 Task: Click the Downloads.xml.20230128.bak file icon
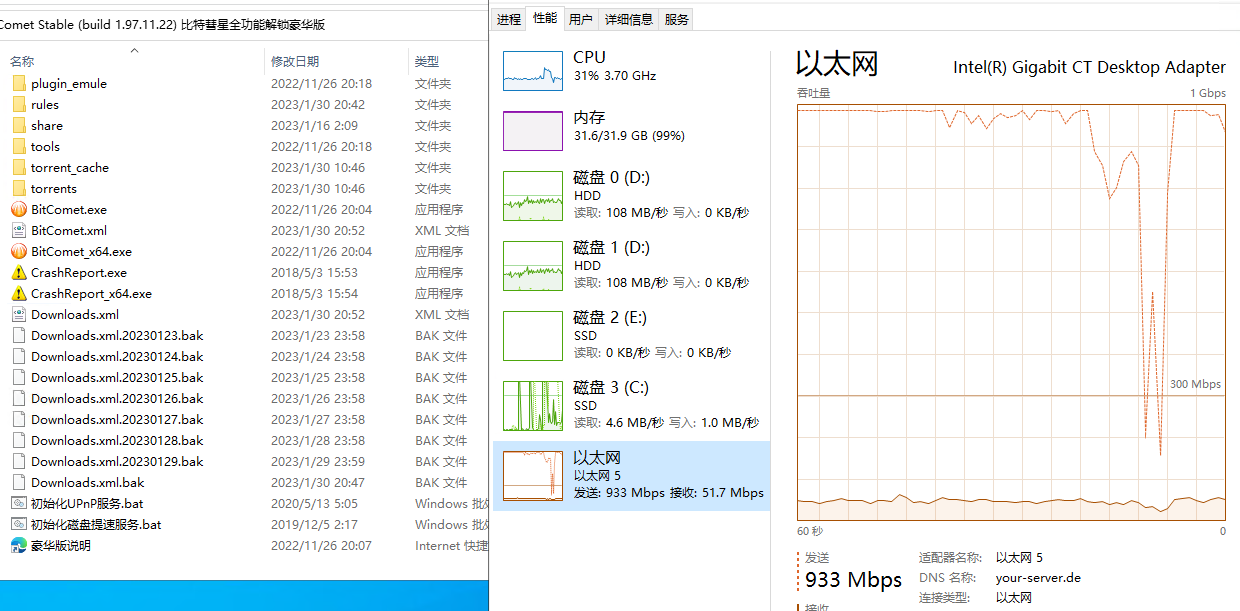tap(19, 441)
